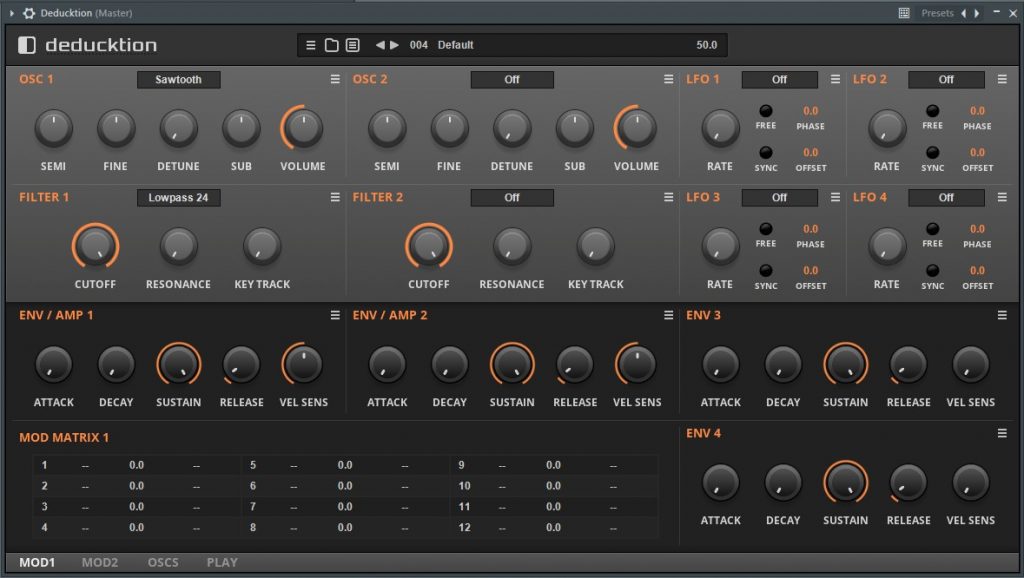Open the ENV / AMP 1 panel menu icon
This screenshot has height=578, width=1024.
tap(335, 314)
